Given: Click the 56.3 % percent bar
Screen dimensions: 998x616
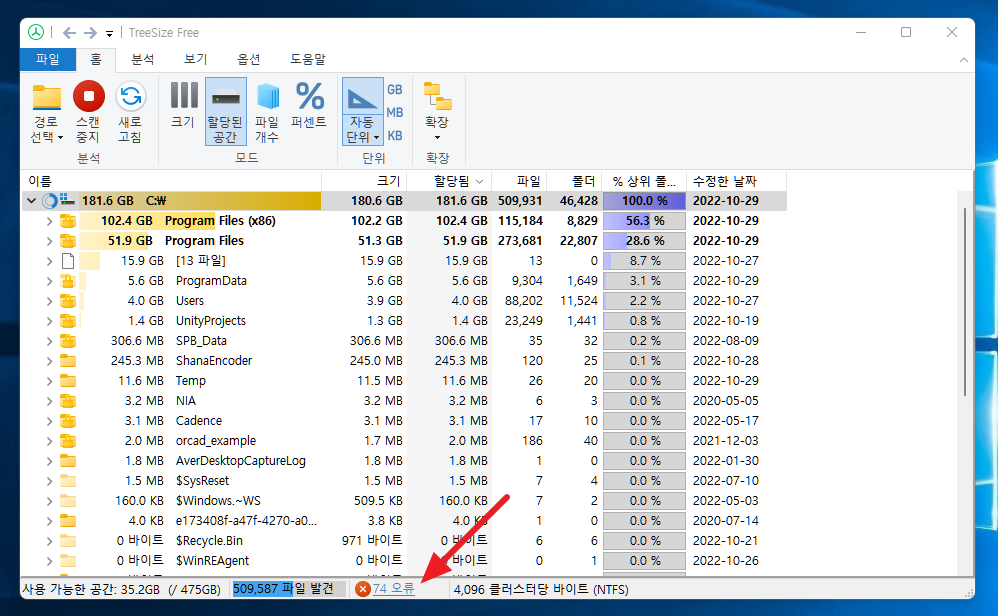Looking at the screenshot, I should (644, 221).
